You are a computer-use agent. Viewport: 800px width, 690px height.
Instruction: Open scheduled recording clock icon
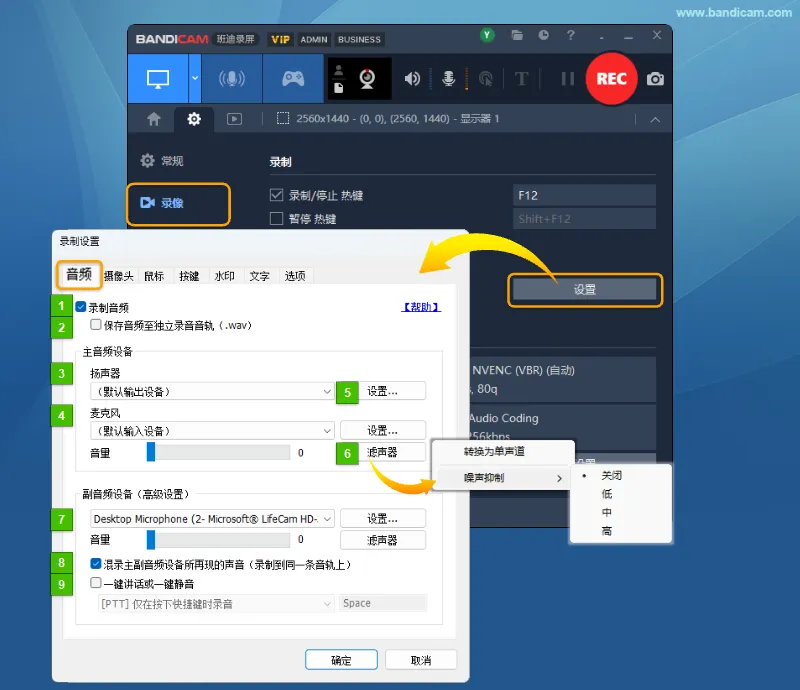click(543, 35)
